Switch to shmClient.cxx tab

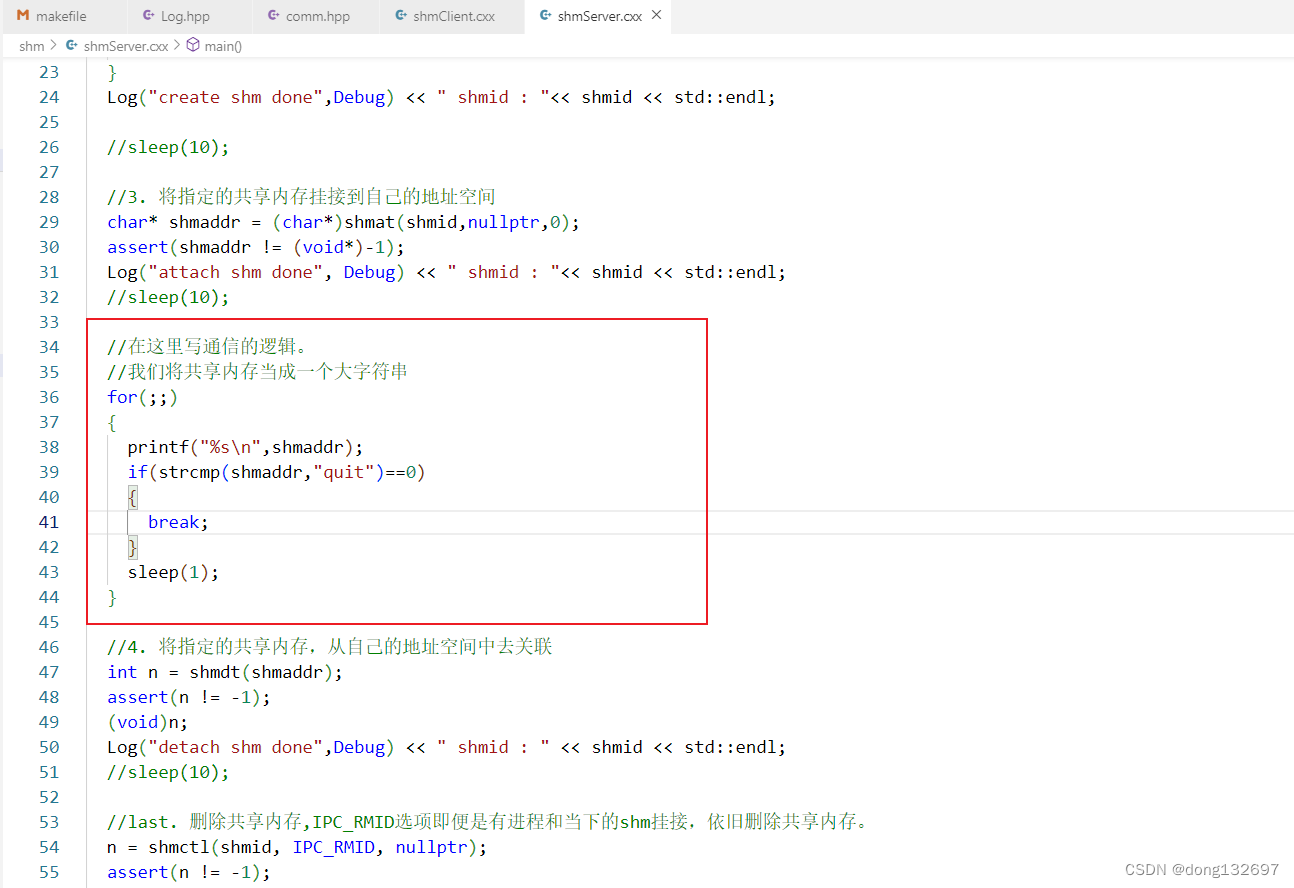453,16
